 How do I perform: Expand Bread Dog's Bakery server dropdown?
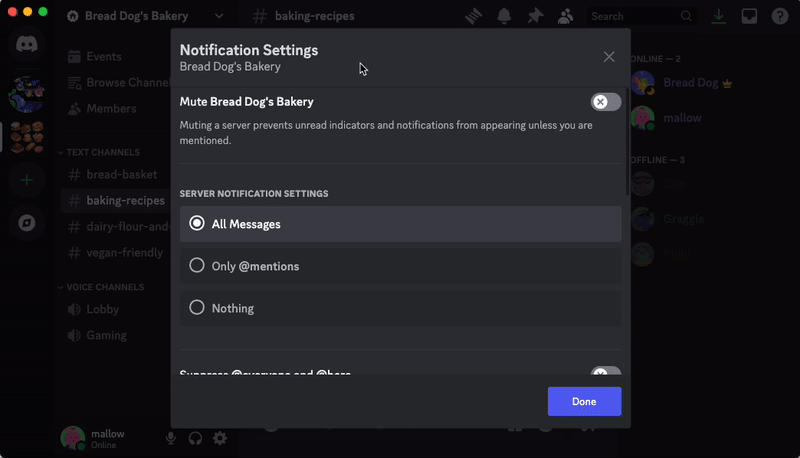coord(219,16)
